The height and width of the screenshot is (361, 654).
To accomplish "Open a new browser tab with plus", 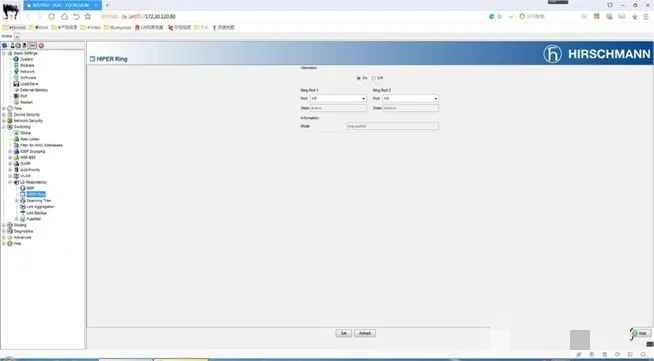I will tap(108, 5).
